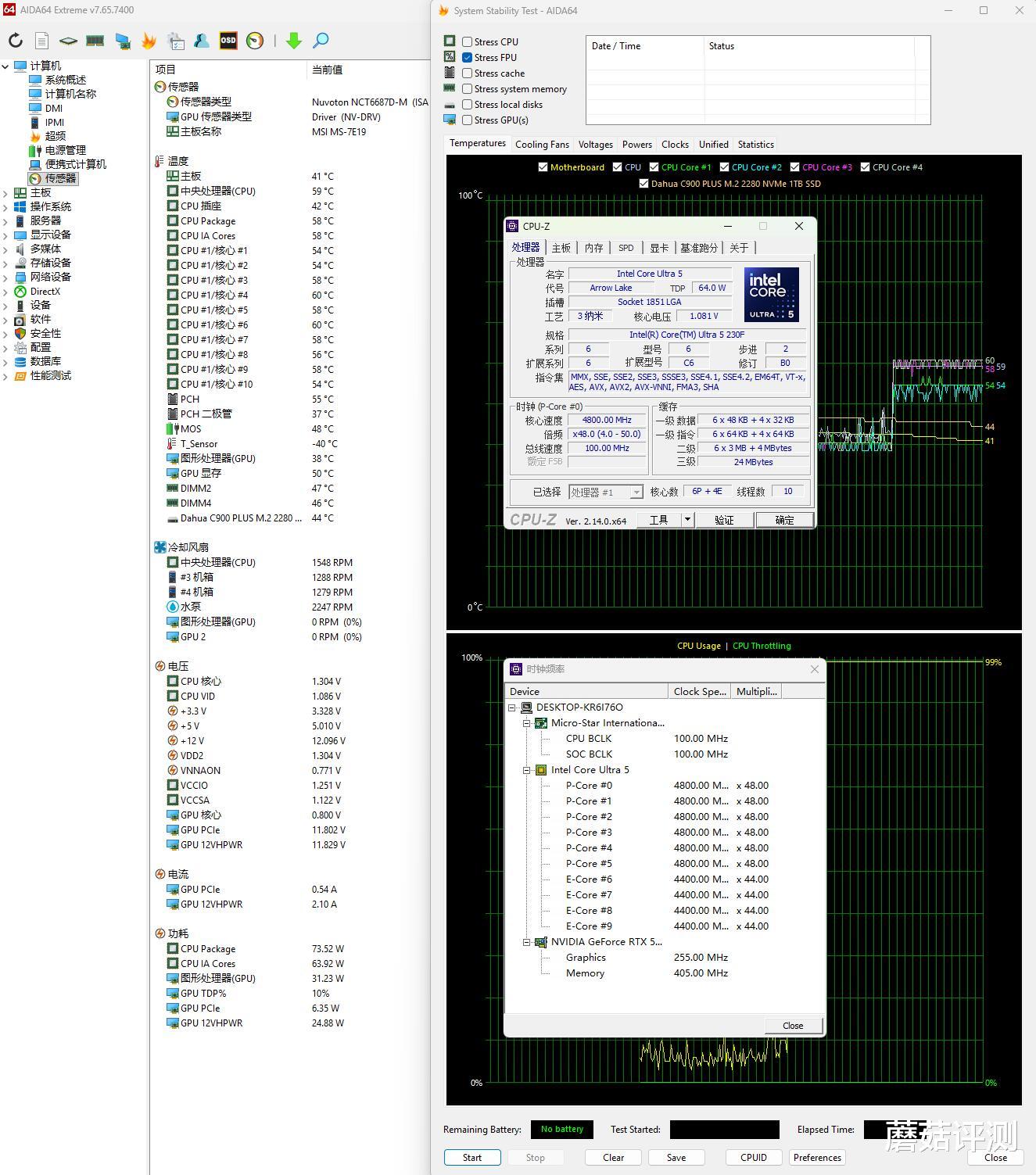Open the Unified tab
This screenshot has width=1036, height=1175.
(x=713, y=145)
